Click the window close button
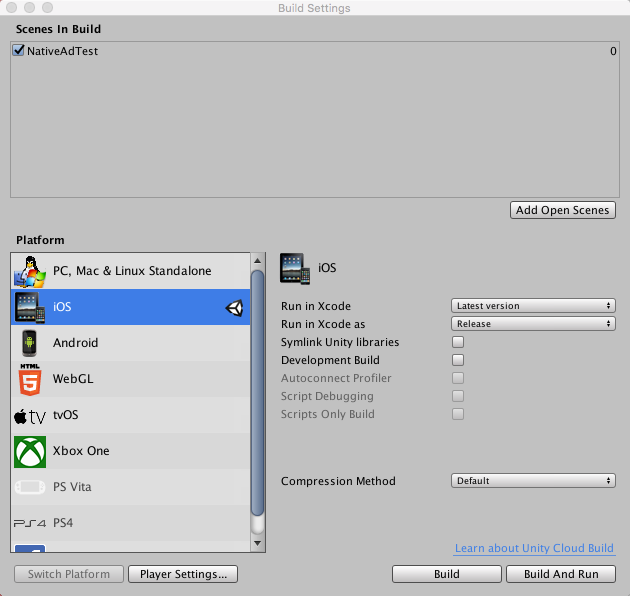 [11, 7]
